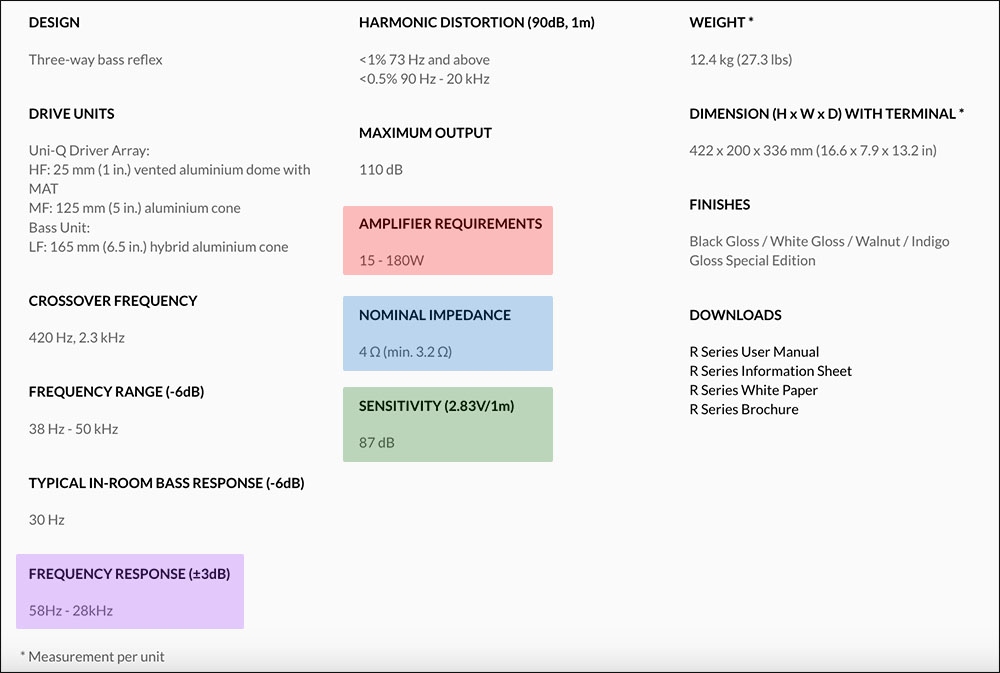This screenshot has width=1000, height=673.
Task: Click the Maximum Output value 110 dB
Action: point(381,170)
